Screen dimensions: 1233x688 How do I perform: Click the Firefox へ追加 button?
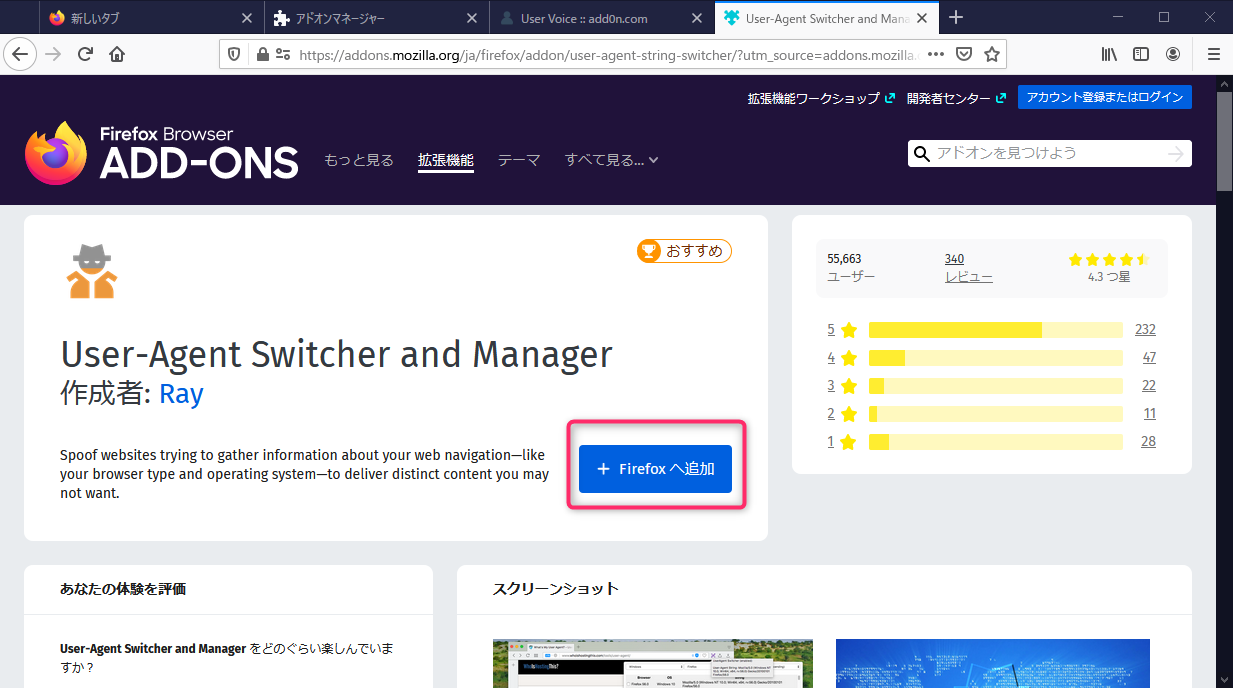point(655,469)
